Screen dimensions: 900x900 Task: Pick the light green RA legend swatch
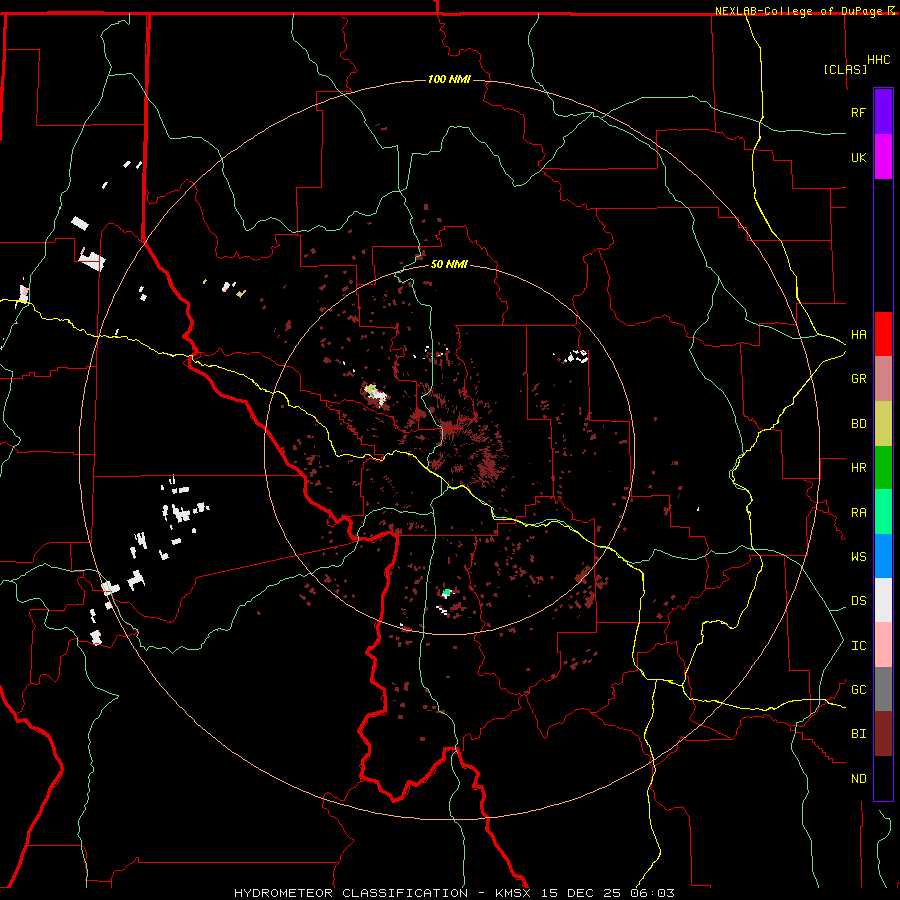tap(883, 512)
